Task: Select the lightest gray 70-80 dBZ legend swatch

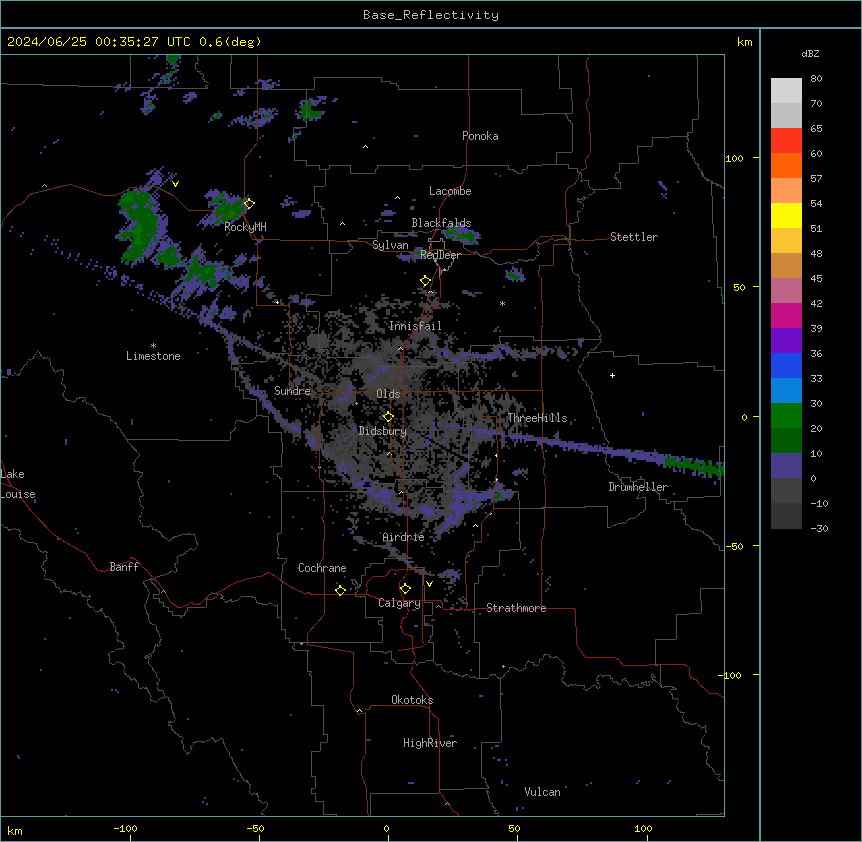Action: click(786, 90)
